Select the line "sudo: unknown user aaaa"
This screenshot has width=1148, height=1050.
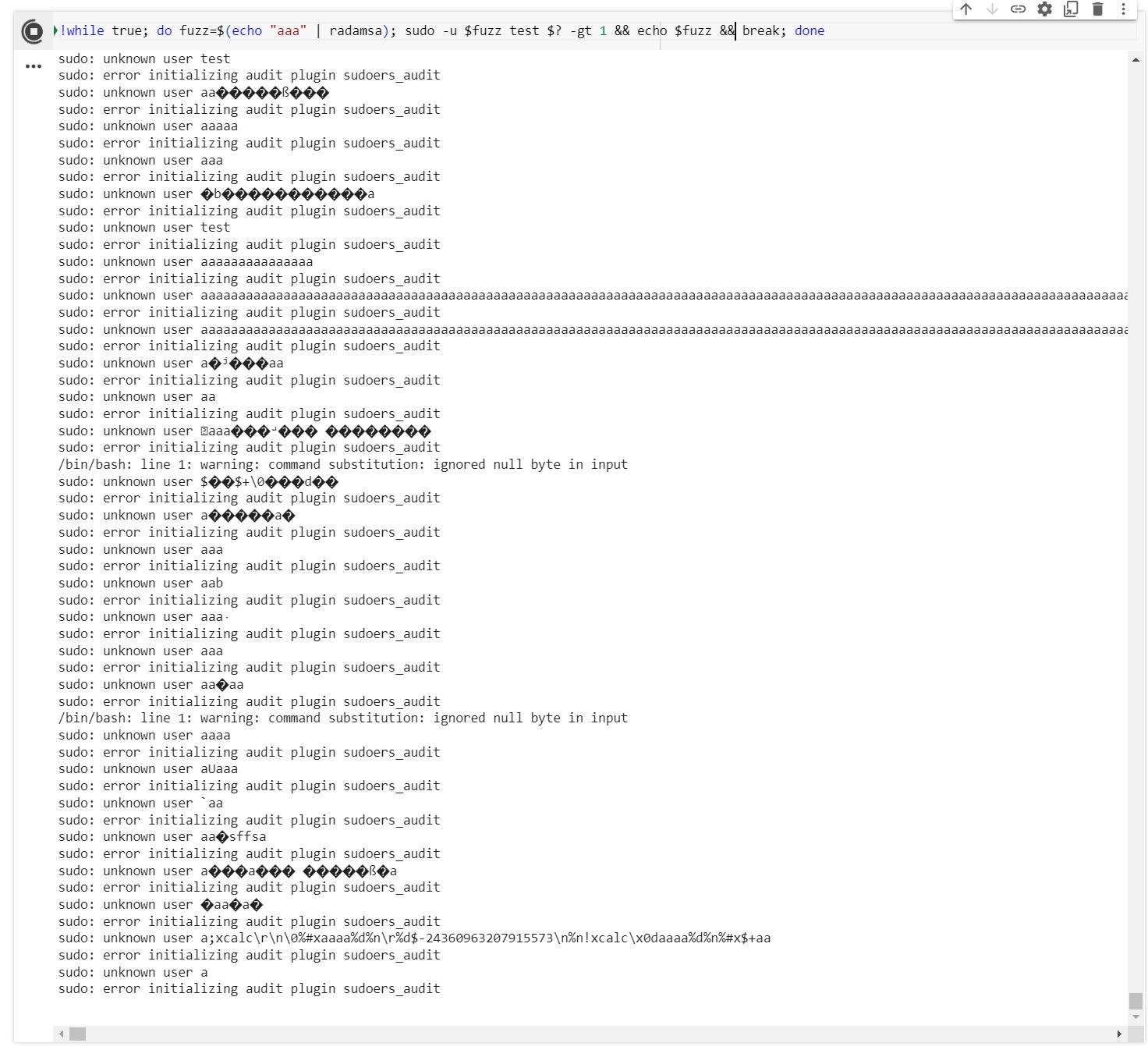(x=144, y=736)
